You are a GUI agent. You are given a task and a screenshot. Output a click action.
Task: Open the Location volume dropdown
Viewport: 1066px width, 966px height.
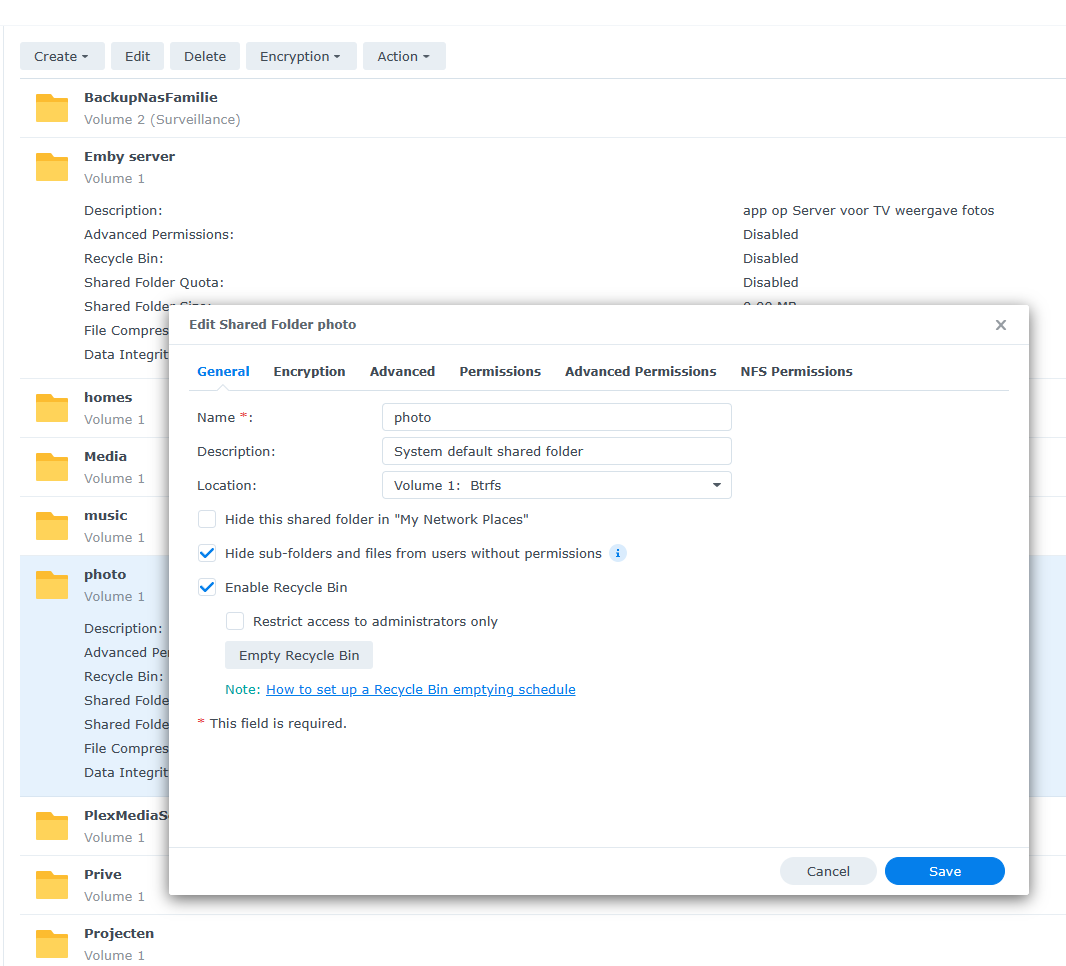(717, 484)
